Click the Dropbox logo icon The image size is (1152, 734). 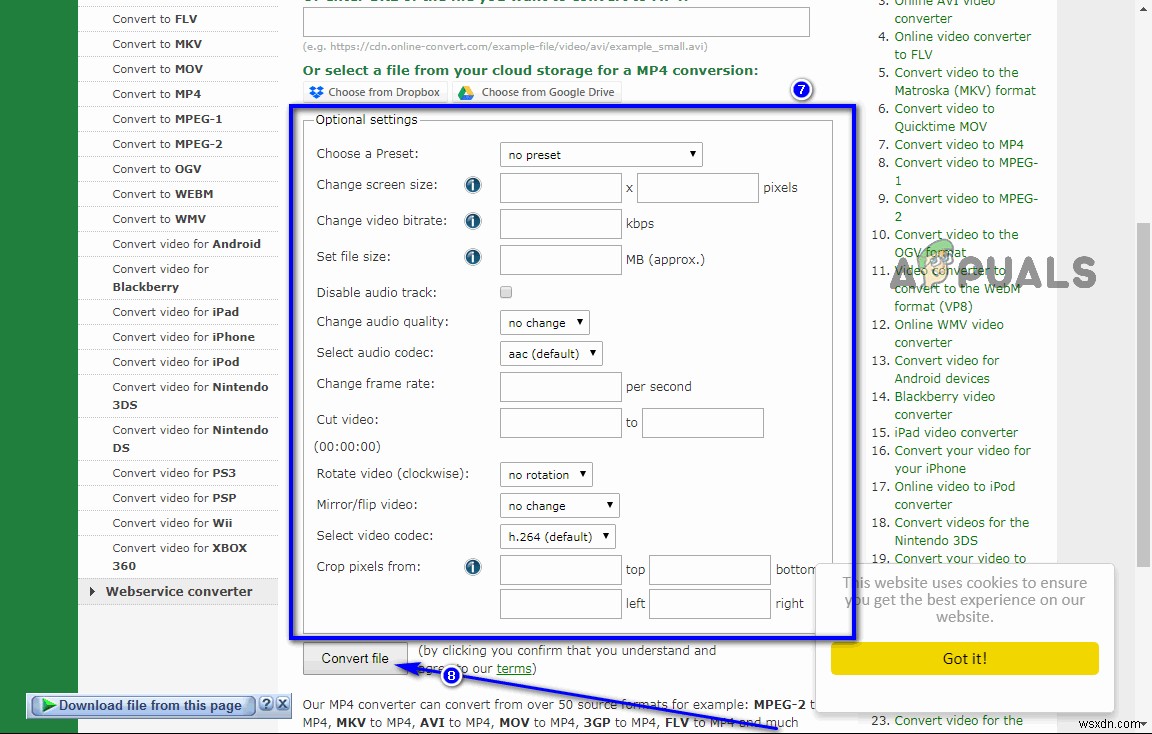pyautogui.click(x=317, y=93)
